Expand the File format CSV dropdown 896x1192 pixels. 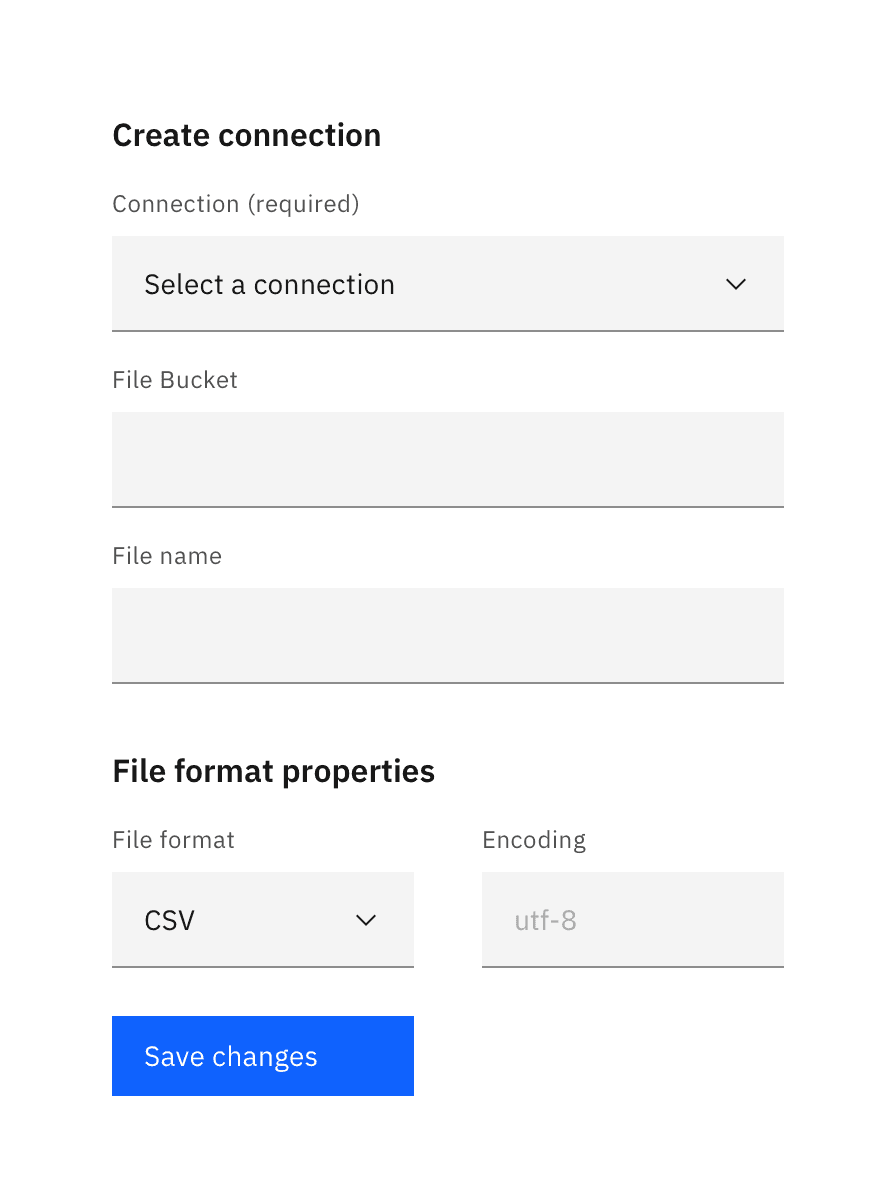pos(262,920)
